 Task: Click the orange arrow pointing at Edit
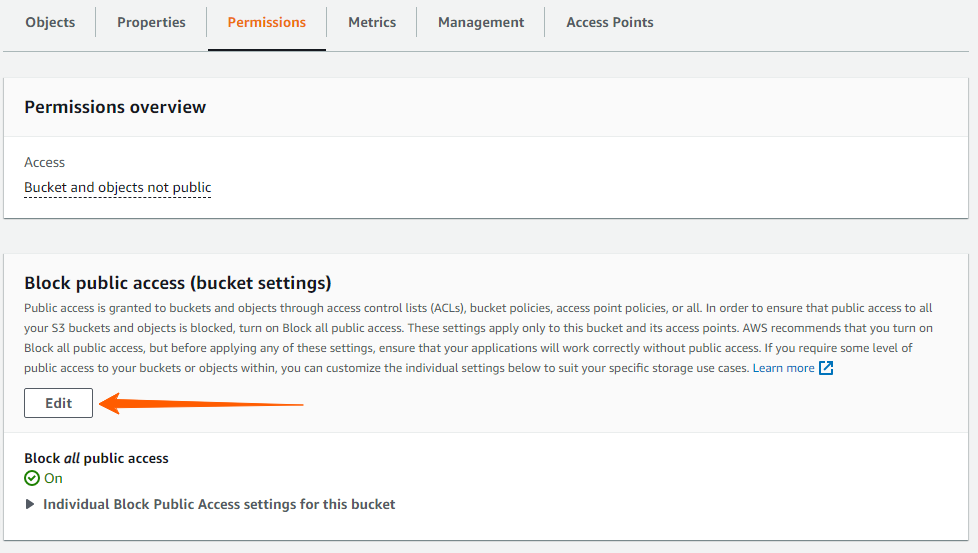[201, 403]
